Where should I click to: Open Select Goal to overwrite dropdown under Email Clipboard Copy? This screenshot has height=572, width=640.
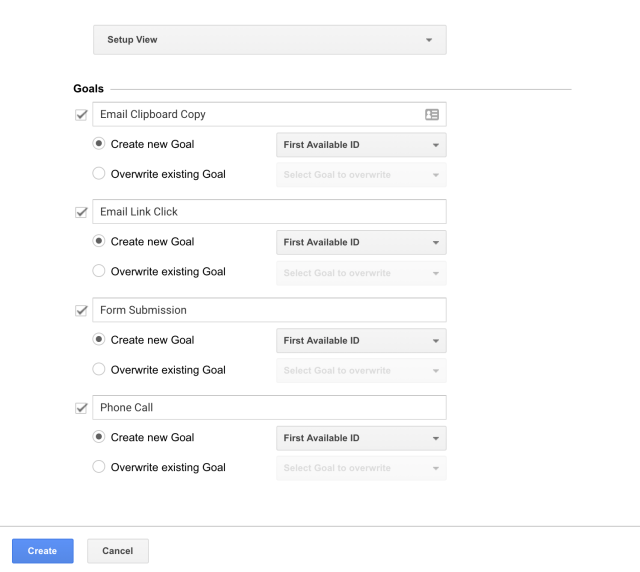(361, 175)
